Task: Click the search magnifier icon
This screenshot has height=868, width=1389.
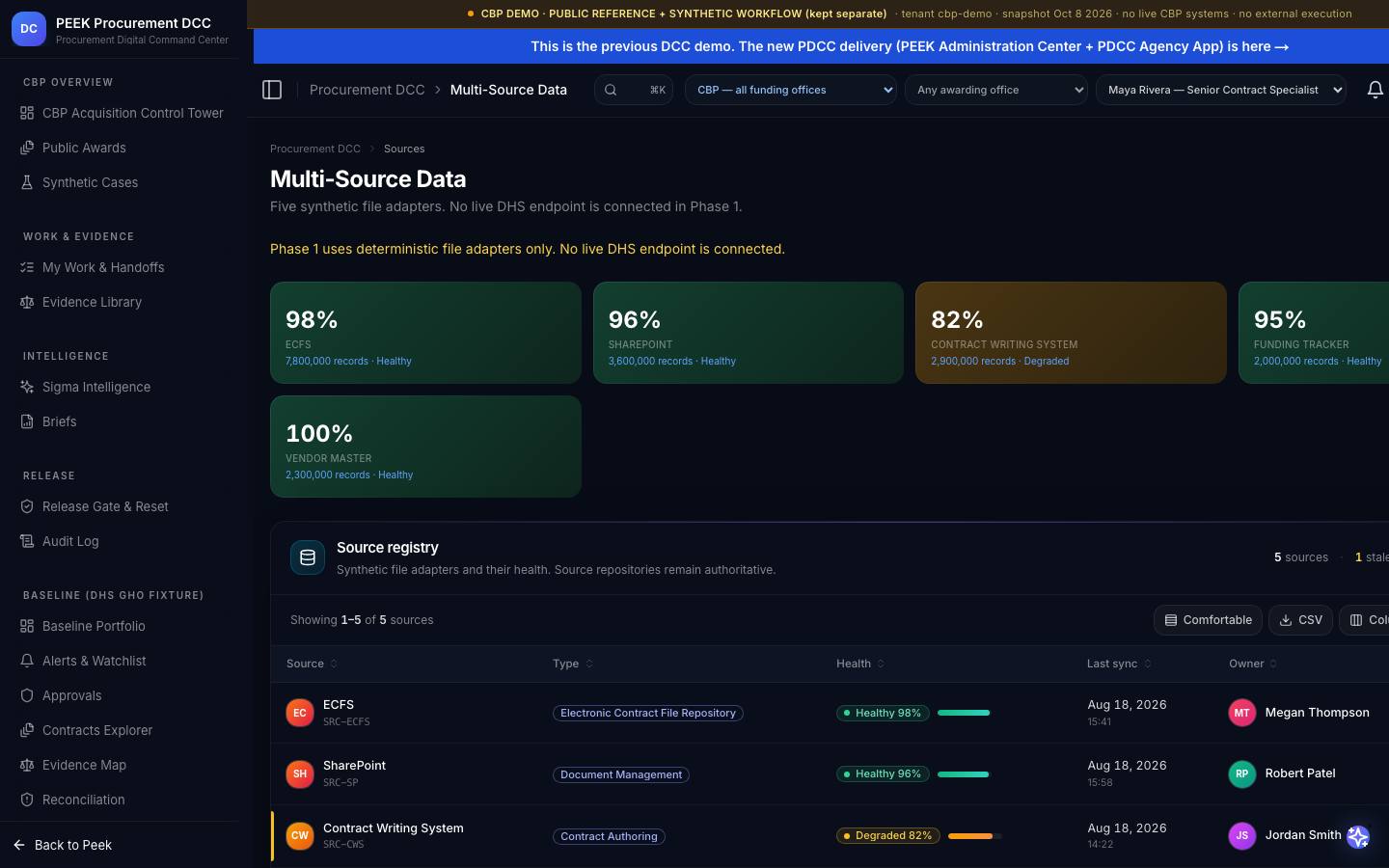Action: click(x=611, y=90)
